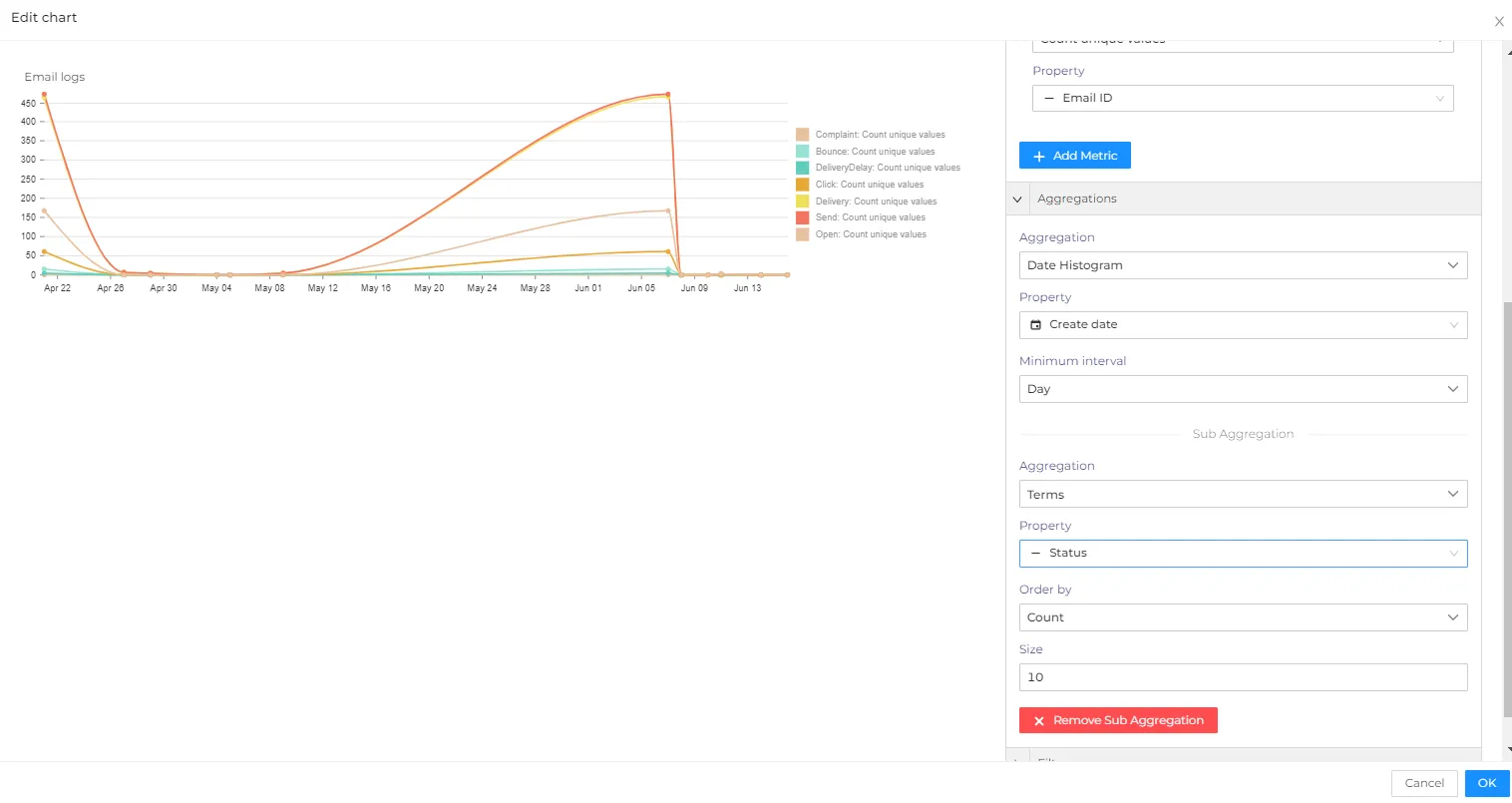Click 'DeliveryDelay: Count unique values' legend label
Viewport: 1512px width, 803px height.
(x=888, y=168)
